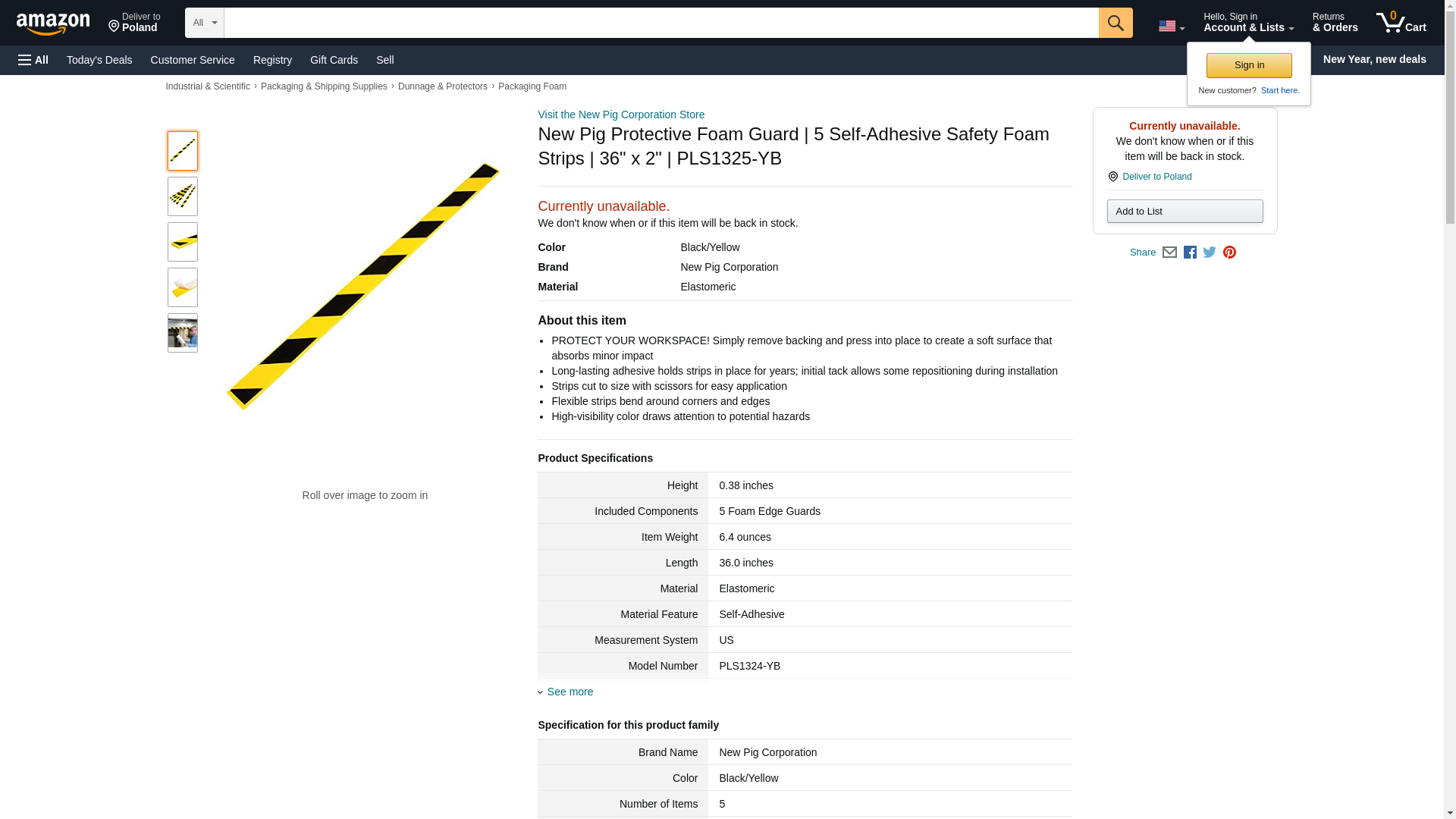Image resolution: width=1456 pixels, height=819 pixels.
Task: Expand the See more specifications link
Action: click(x=570, y=692)
